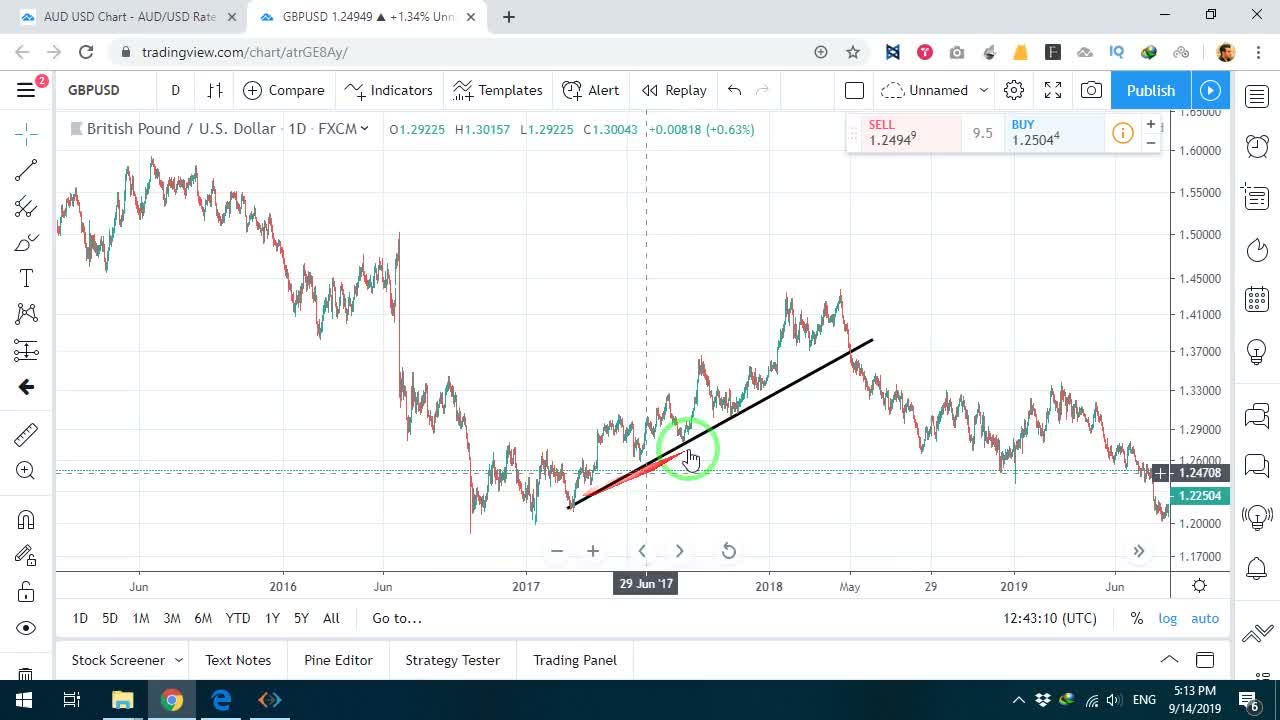Viewport: 1280px width, 720px height.
Task: Expand the bottom panel with up chevron
Action: [1169, 660]
